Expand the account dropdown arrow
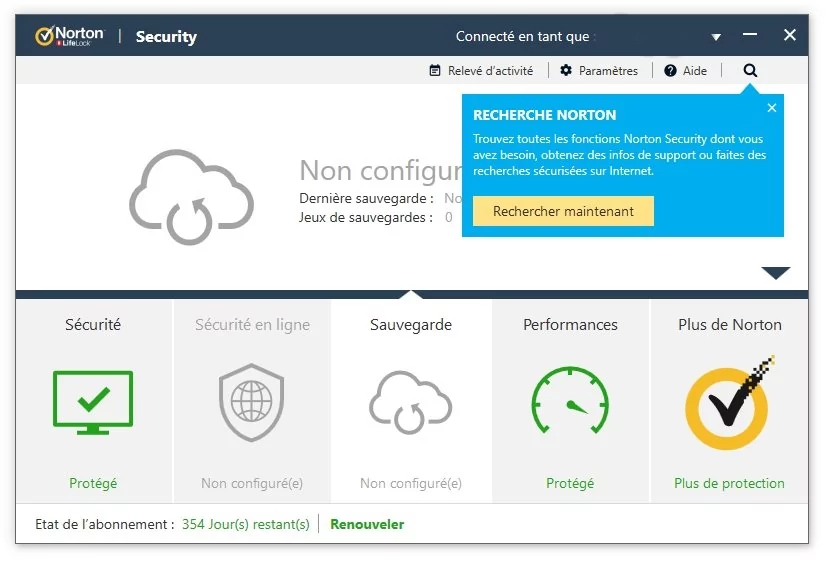This screenshot has height=562, width=831. pos(716,37)
